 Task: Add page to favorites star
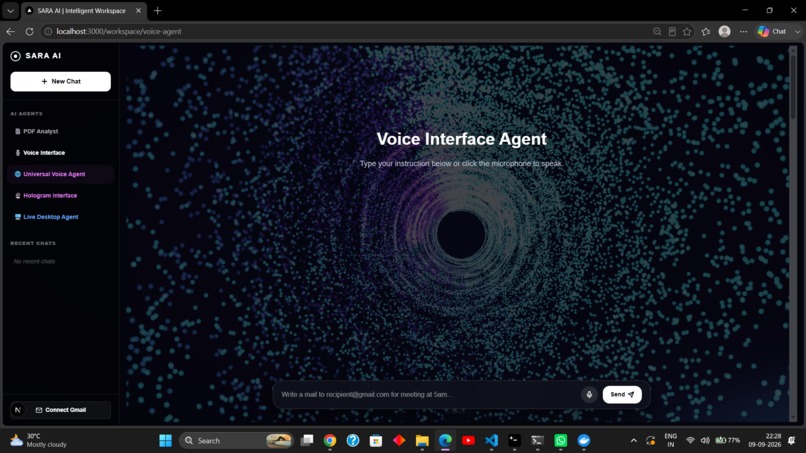click(687, 31)
